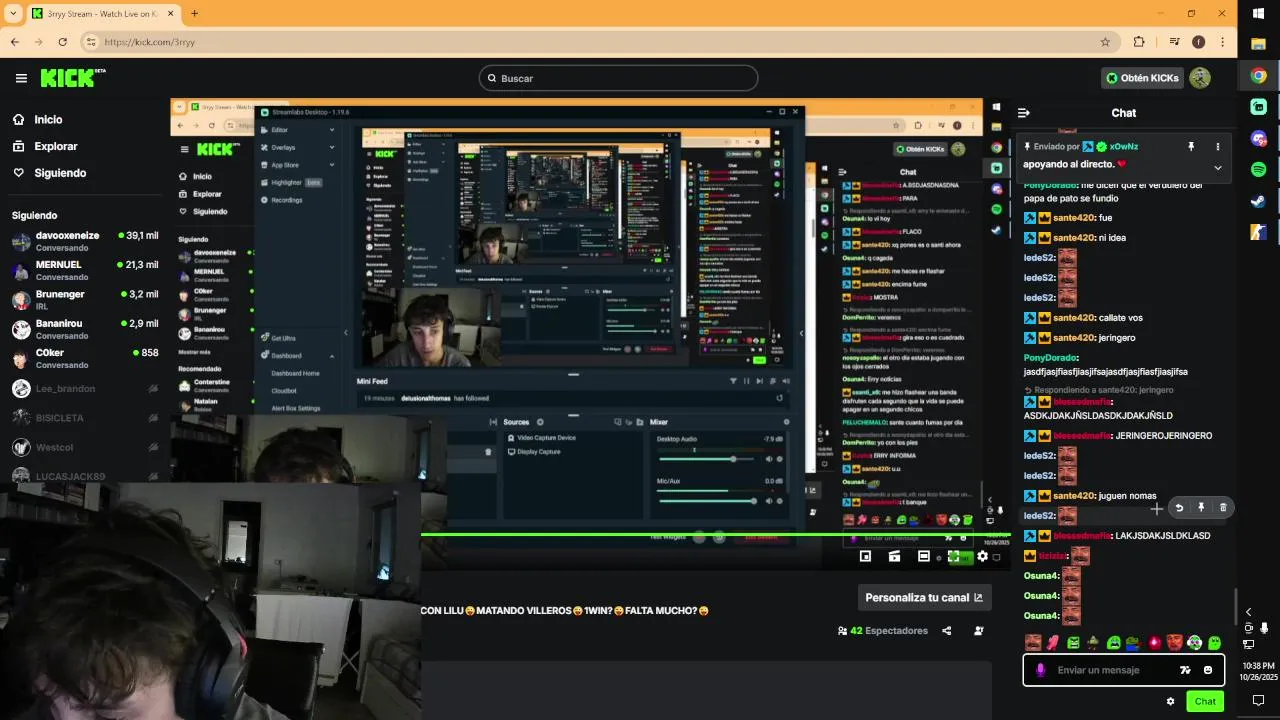
Task: Insert the pink emote from the quick emote row
Action: click(1052, 642)
